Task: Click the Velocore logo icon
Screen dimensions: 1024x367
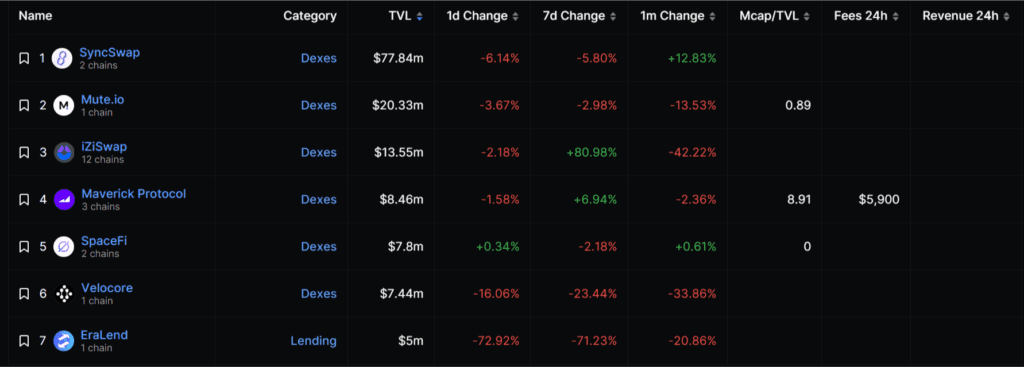Action: (x=63, y=294)
